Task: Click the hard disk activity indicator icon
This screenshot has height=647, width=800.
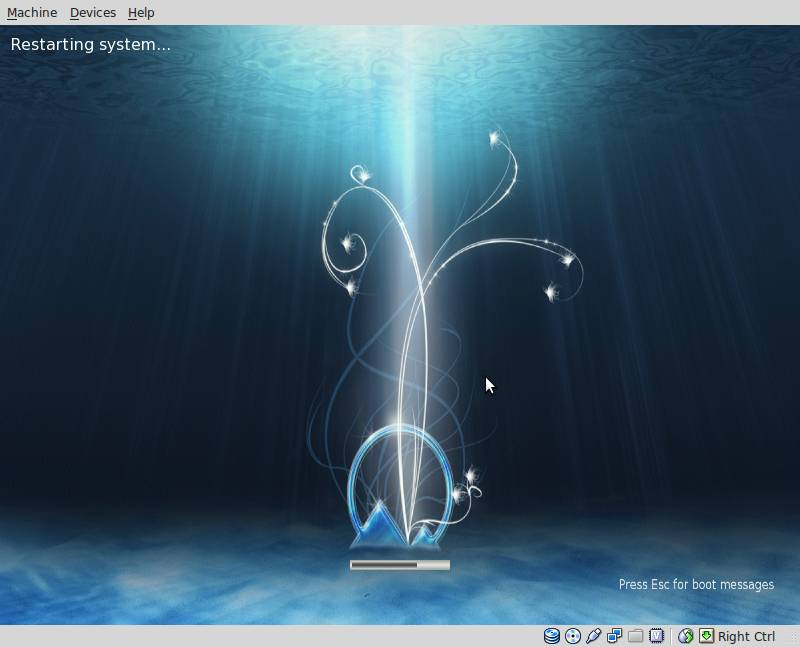Action: tap(552, 636)
